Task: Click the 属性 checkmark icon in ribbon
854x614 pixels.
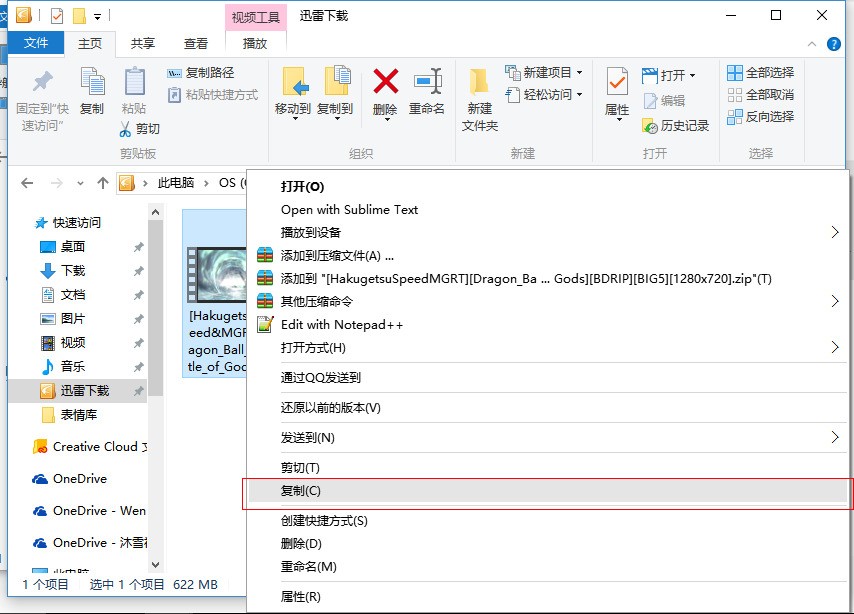Action: [617, 82]
